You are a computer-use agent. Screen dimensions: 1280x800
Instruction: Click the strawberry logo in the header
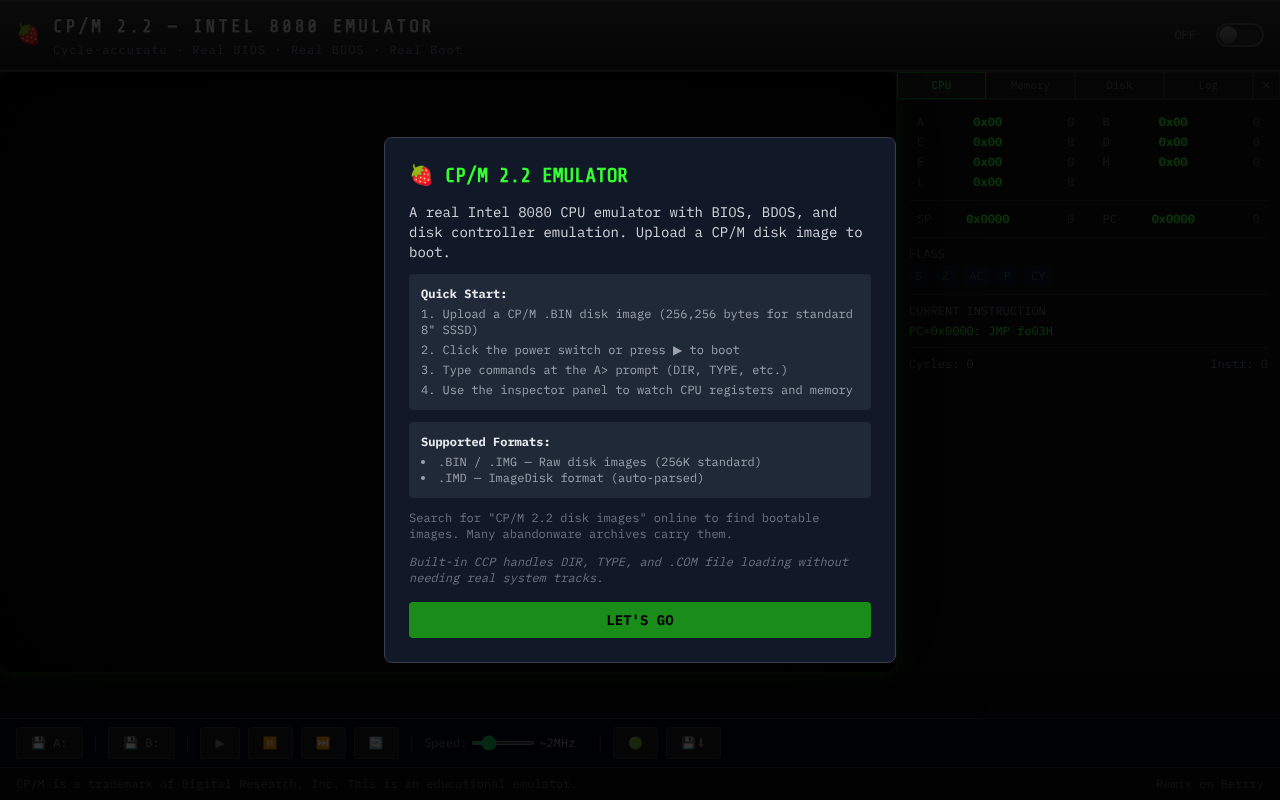(x=28, y=35)
